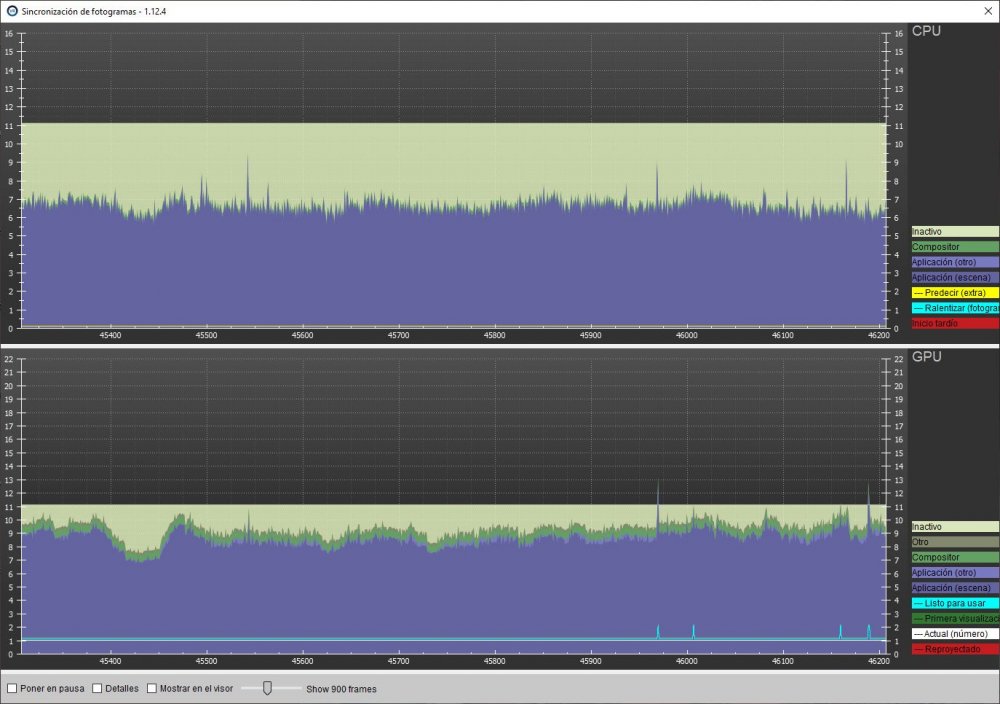Click yellow 'Predecir (extra)' legend item

(954, 292)
